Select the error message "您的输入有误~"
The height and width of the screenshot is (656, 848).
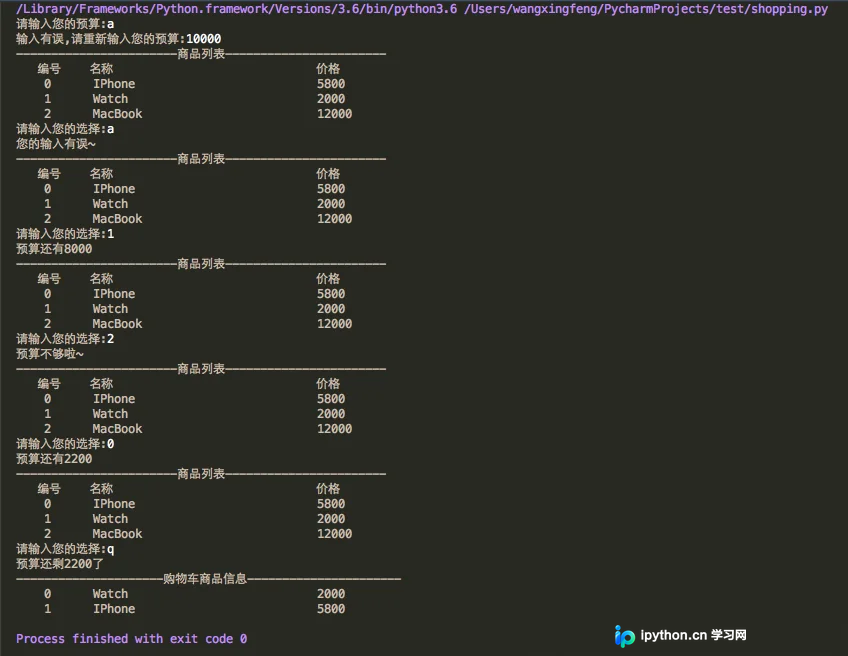pos(56,144)
